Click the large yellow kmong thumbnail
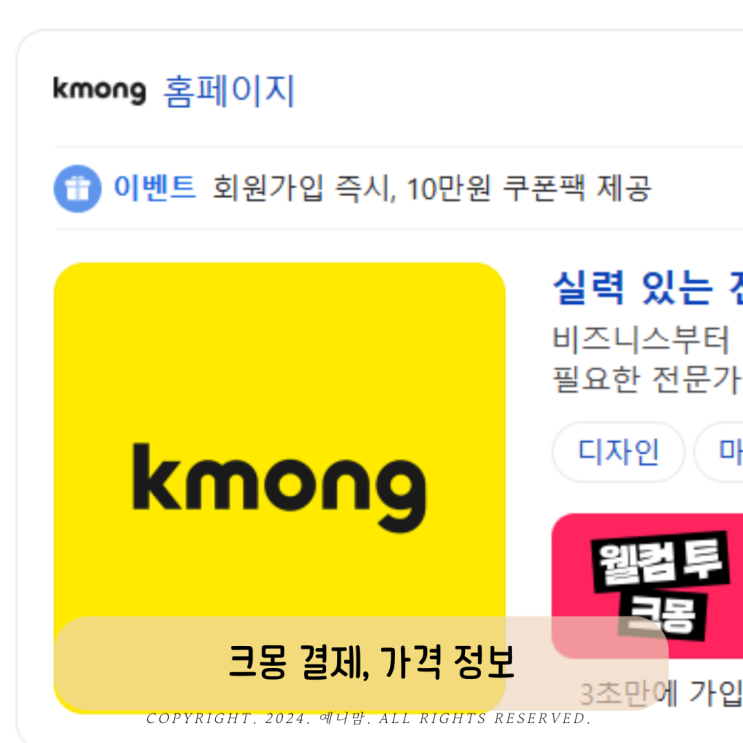This screenshot has width=743, height=743. tap(280, 488)
